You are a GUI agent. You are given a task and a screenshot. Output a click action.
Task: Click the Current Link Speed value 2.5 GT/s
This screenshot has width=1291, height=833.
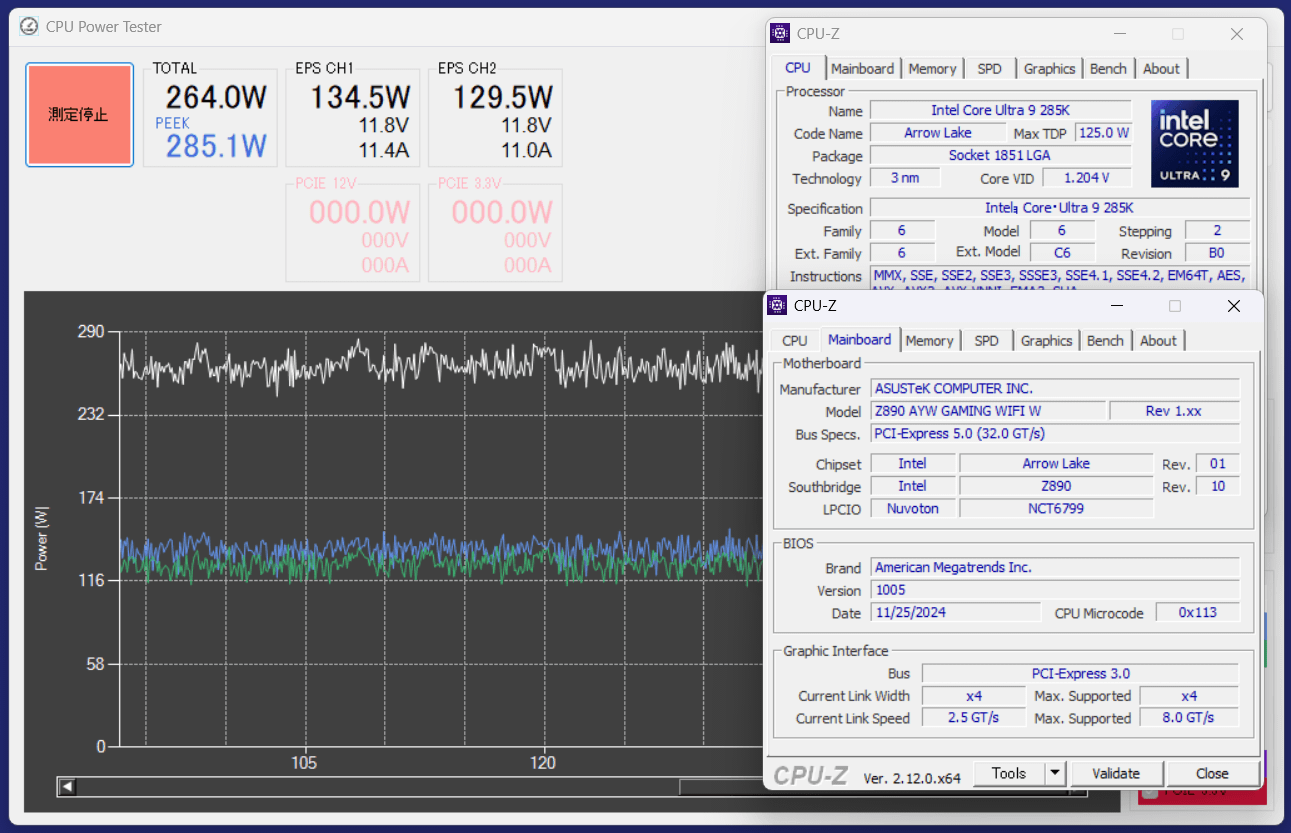974,718
